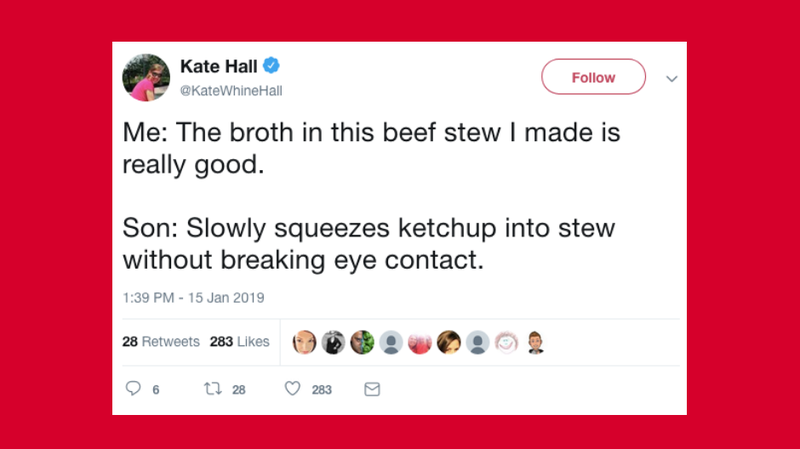Click the blue verified badge
The width and height of the screenshot is (800, 449).
pos(271,66)
